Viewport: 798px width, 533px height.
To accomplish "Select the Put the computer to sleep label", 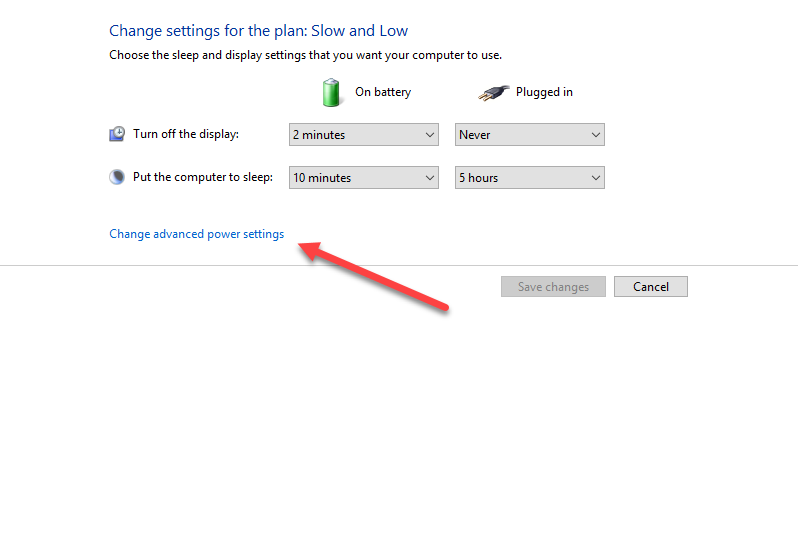I will click(203, 177).
